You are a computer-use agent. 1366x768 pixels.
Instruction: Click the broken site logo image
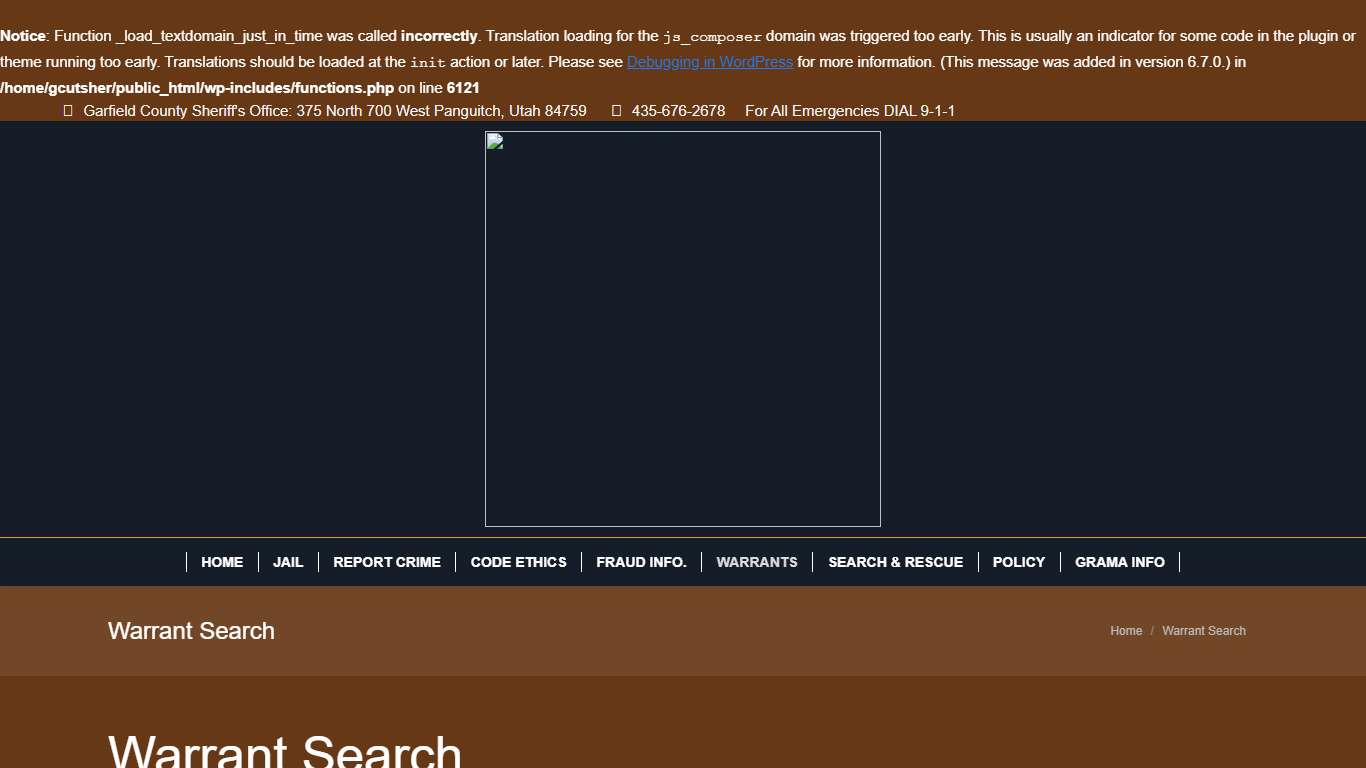point(682,328)
